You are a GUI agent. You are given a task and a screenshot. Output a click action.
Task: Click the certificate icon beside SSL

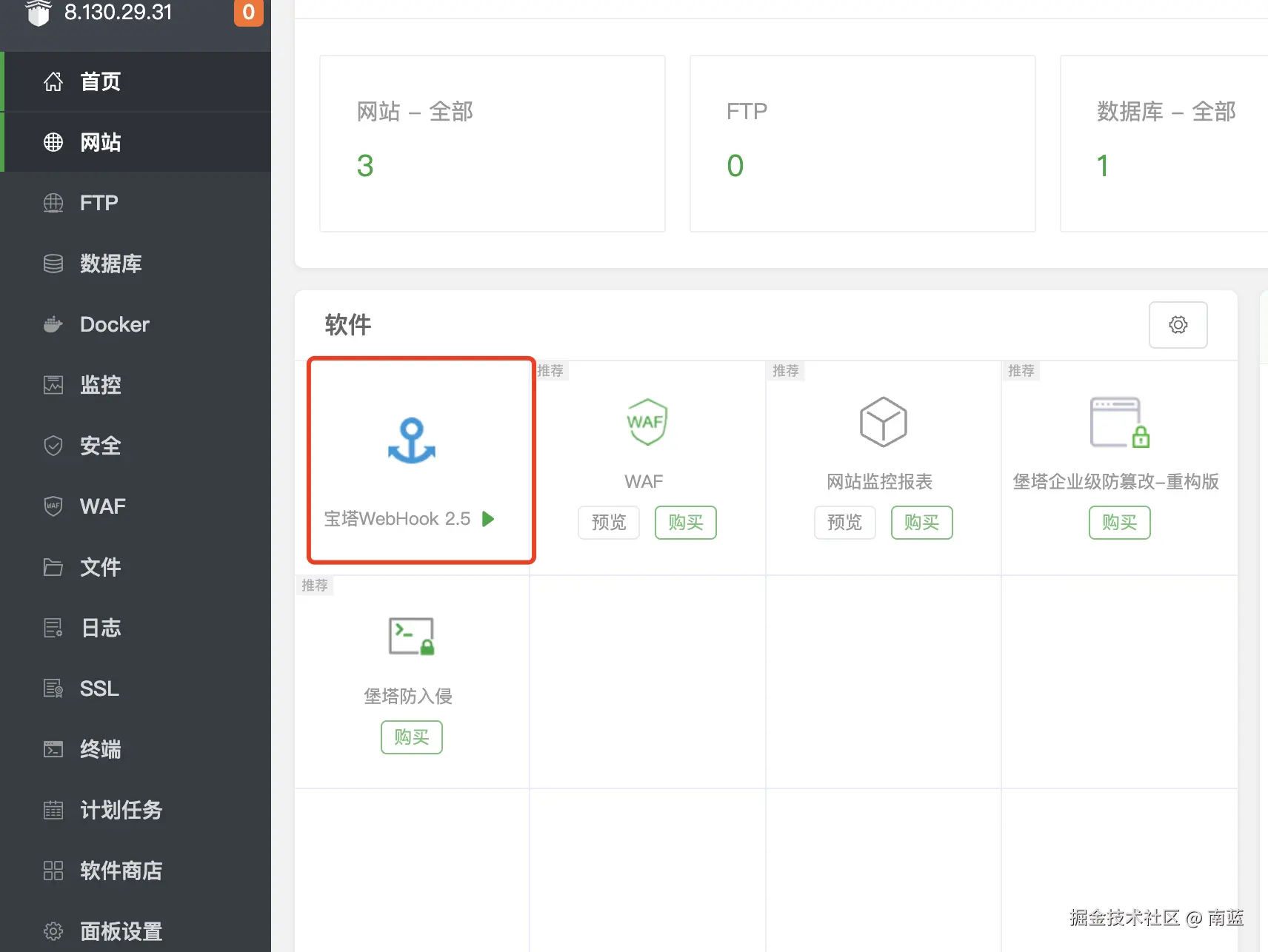[x=53, y=688]
